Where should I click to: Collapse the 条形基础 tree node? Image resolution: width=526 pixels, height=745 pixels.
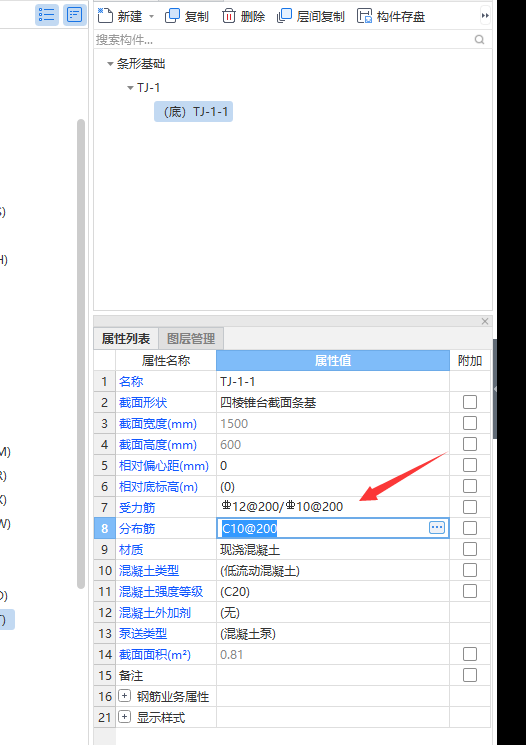point(110,64)
